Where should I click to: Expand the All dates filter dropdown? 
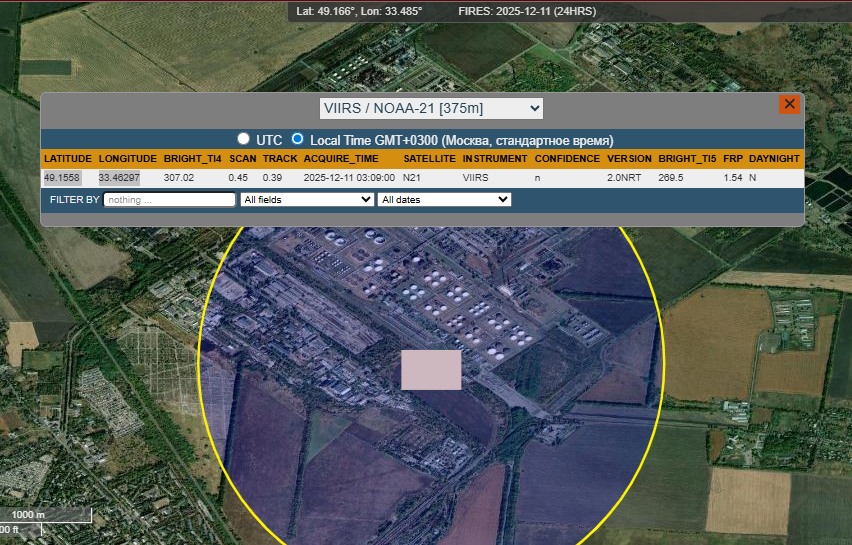click(x=444, y=200)
